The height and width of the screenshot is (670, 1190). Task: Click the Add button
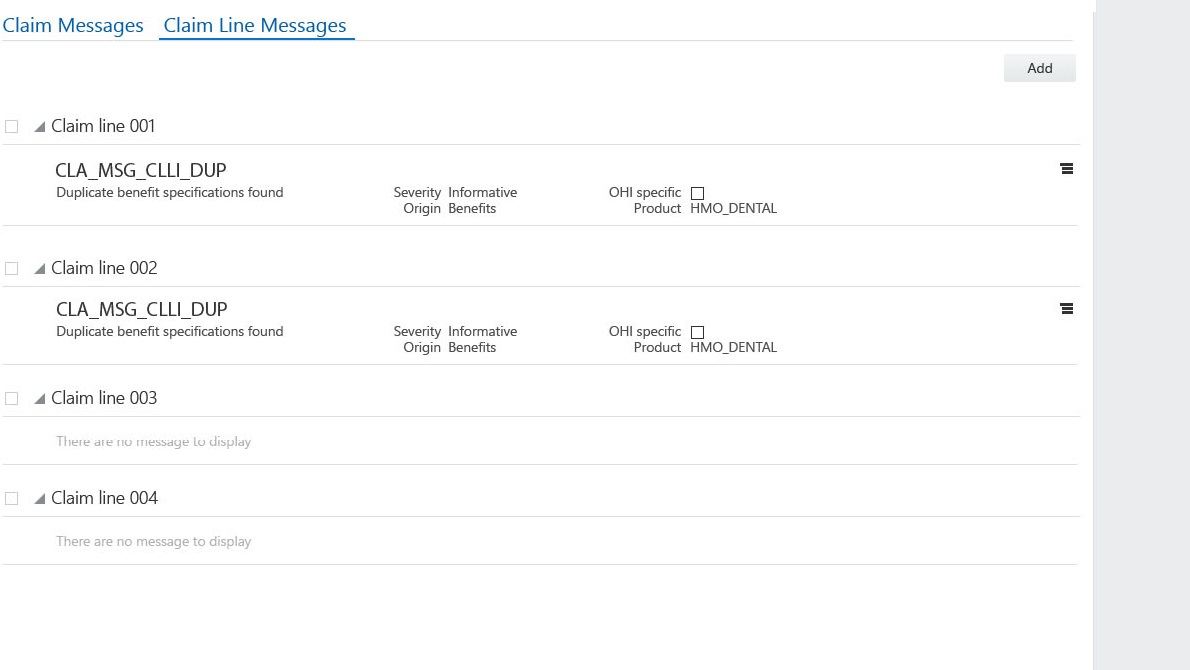point(1039,68)
